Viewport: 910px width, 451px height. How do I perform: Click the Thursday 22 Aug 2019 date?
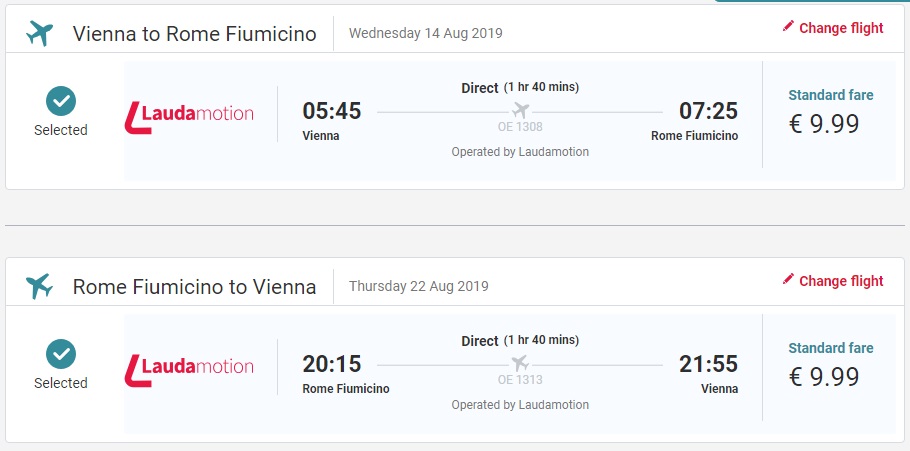418,287
